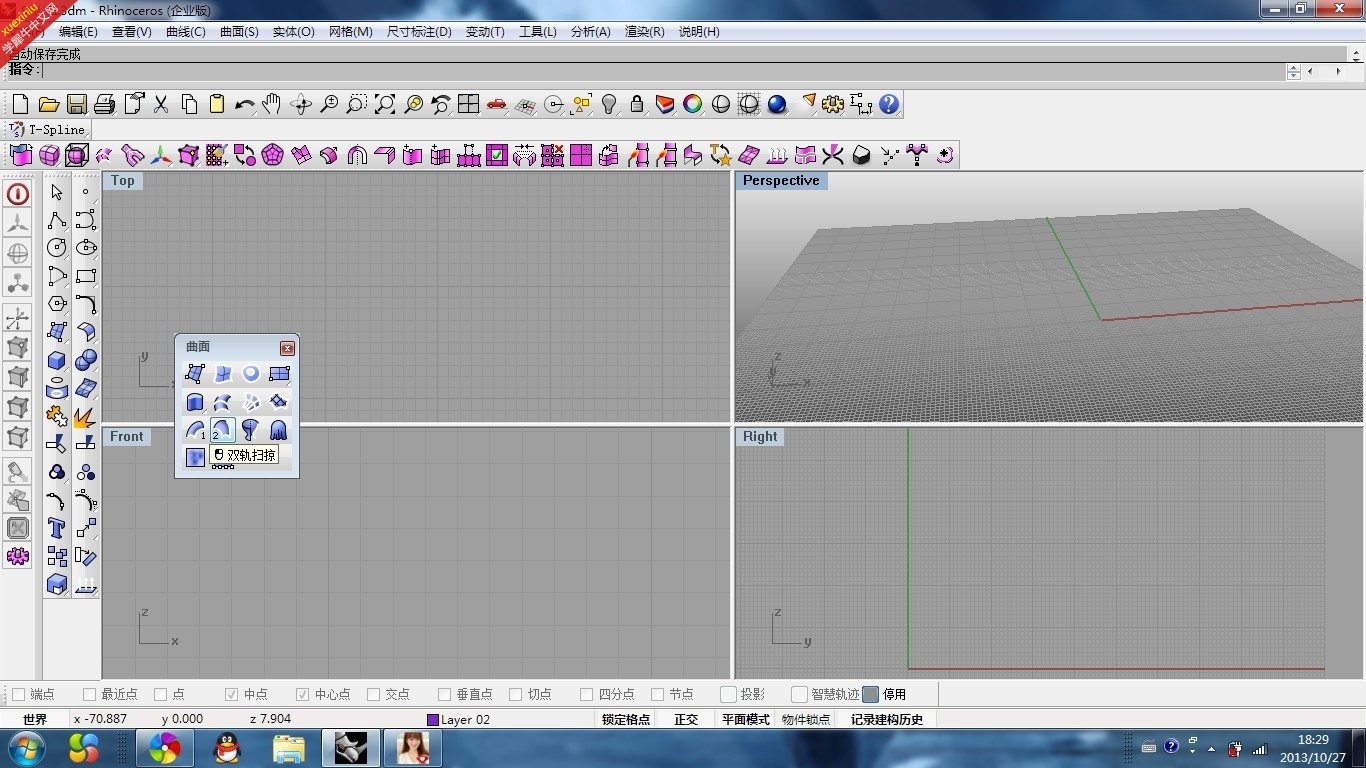Click the Join puzzle piece icon
The height and width of the screenshot is (768, 1366).
point(57,416)
